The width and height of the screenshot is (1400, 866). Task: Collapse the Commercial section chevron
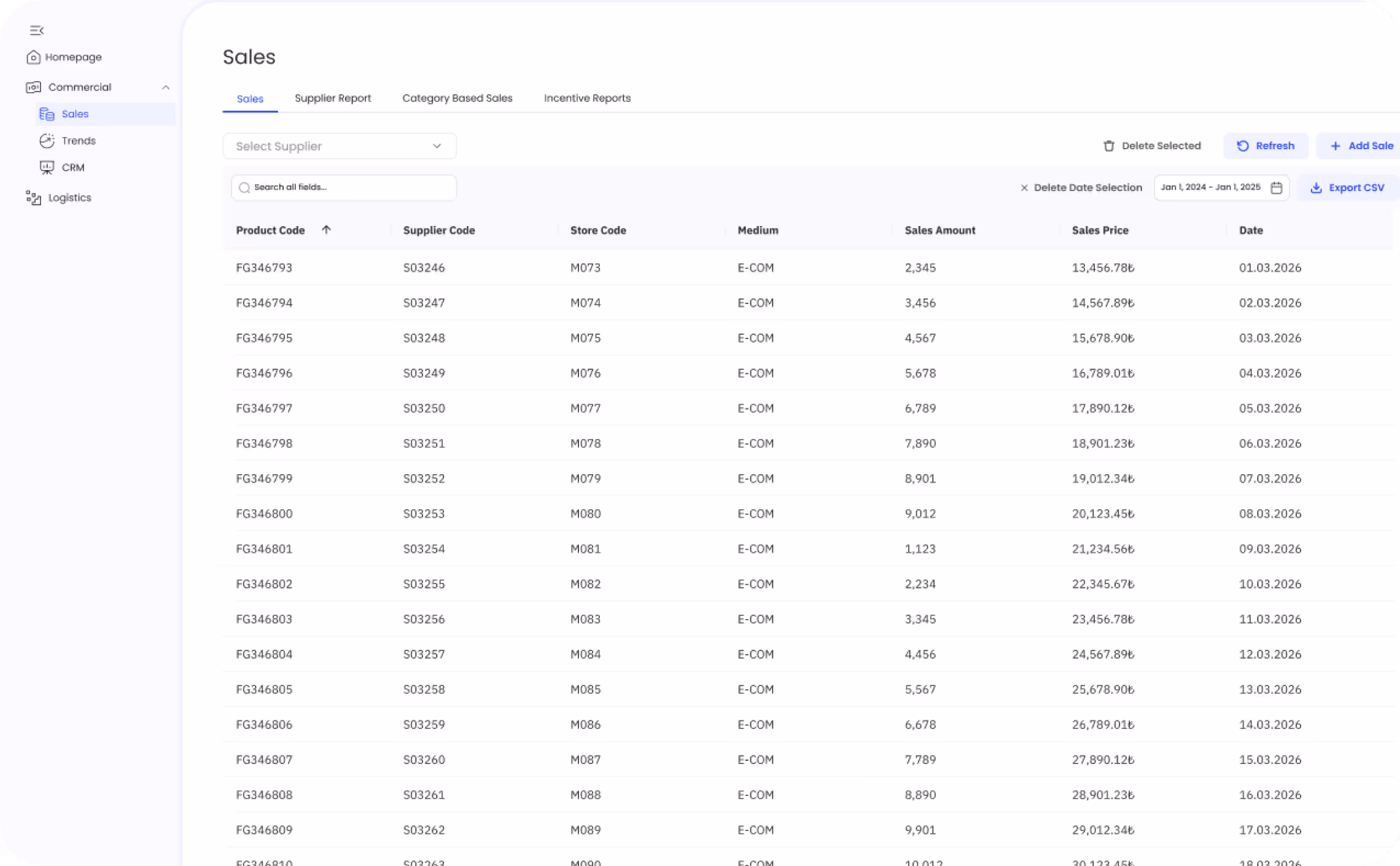(165, 87)
